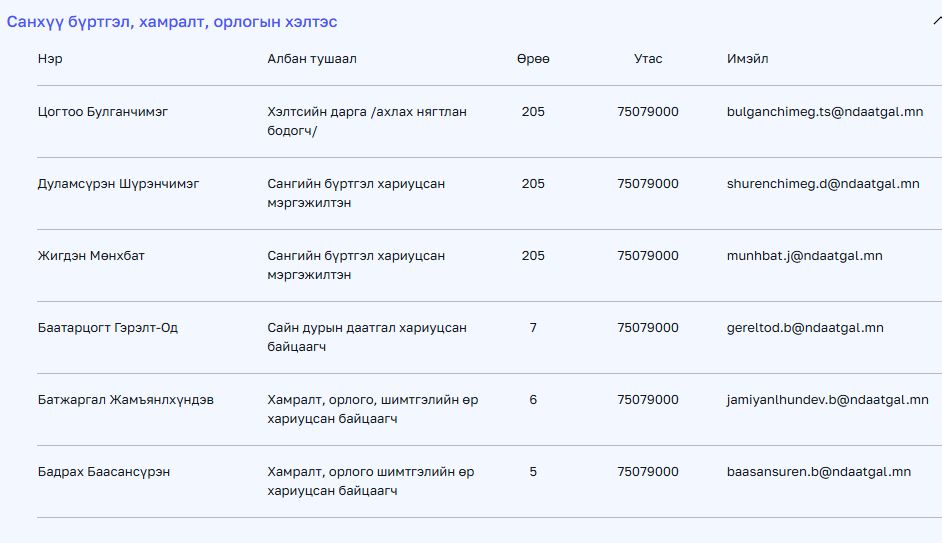Select the "Хэлтсийн дарга /ахлах нягтлан бодогч/" position text

(x=367, y=121)
